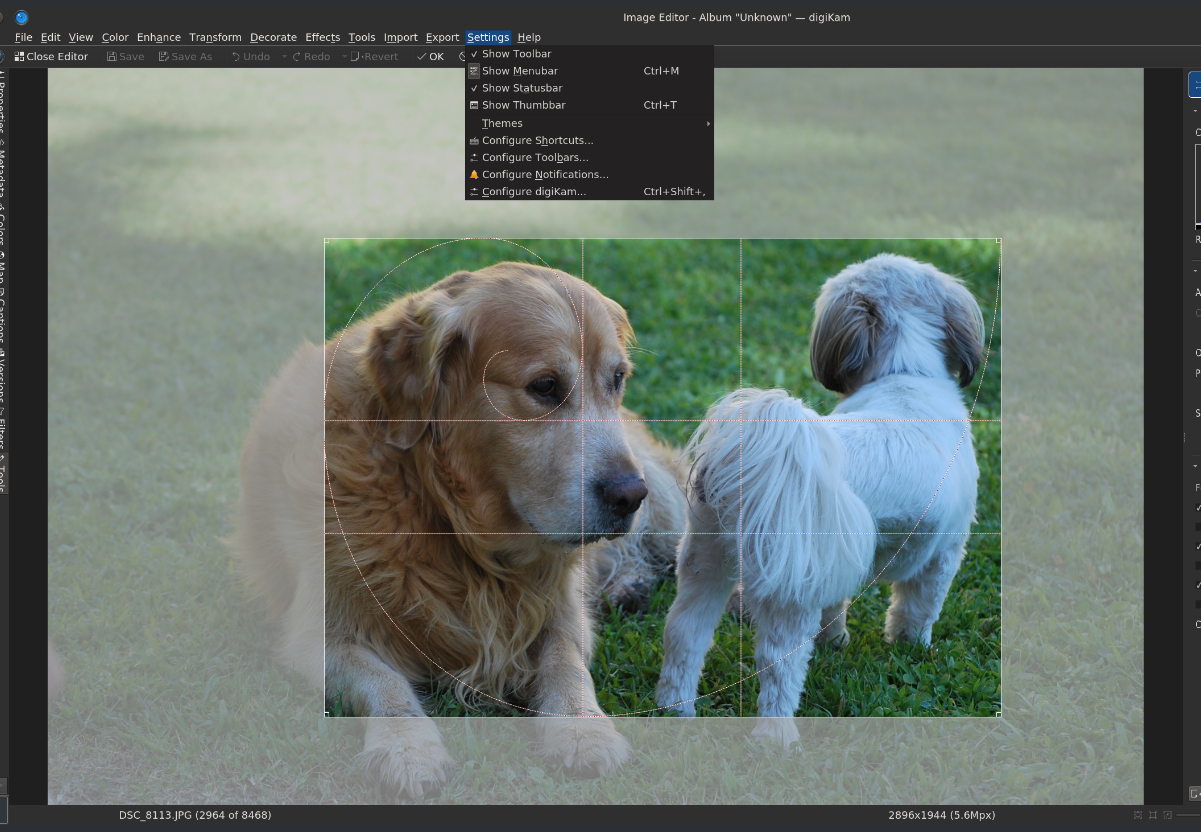Open the Transform menu
Viewport: 1201px width, 832px height.
click(215, 37)
